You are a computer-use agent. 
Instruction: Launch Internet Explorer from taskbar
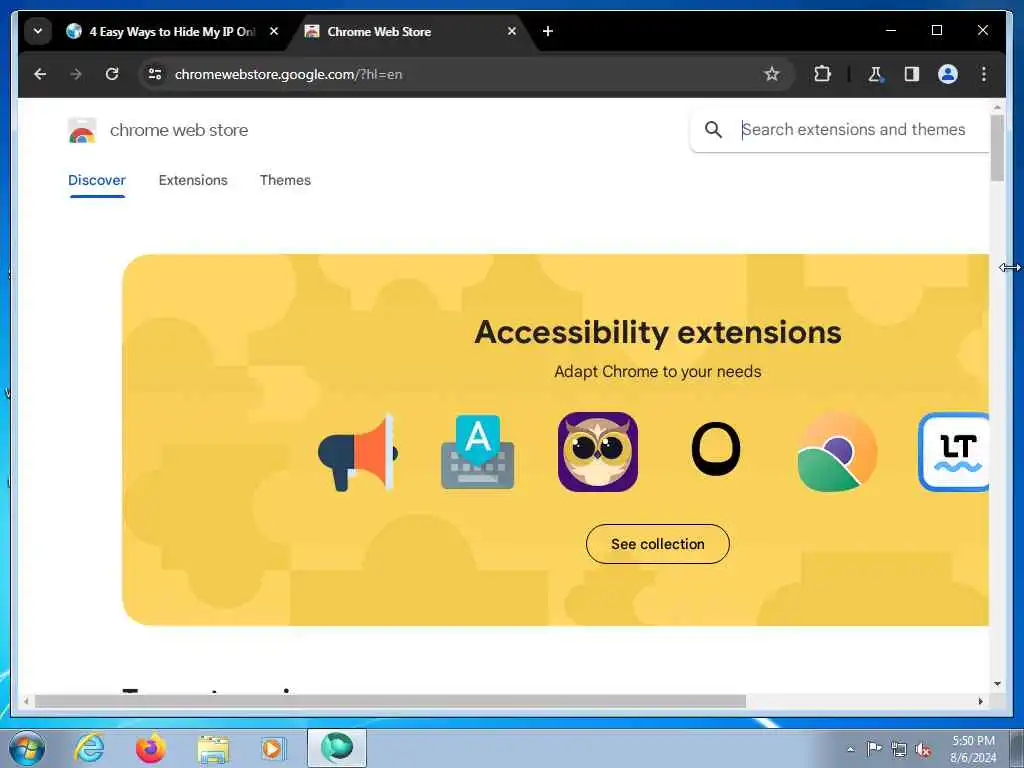click(89, 748)
